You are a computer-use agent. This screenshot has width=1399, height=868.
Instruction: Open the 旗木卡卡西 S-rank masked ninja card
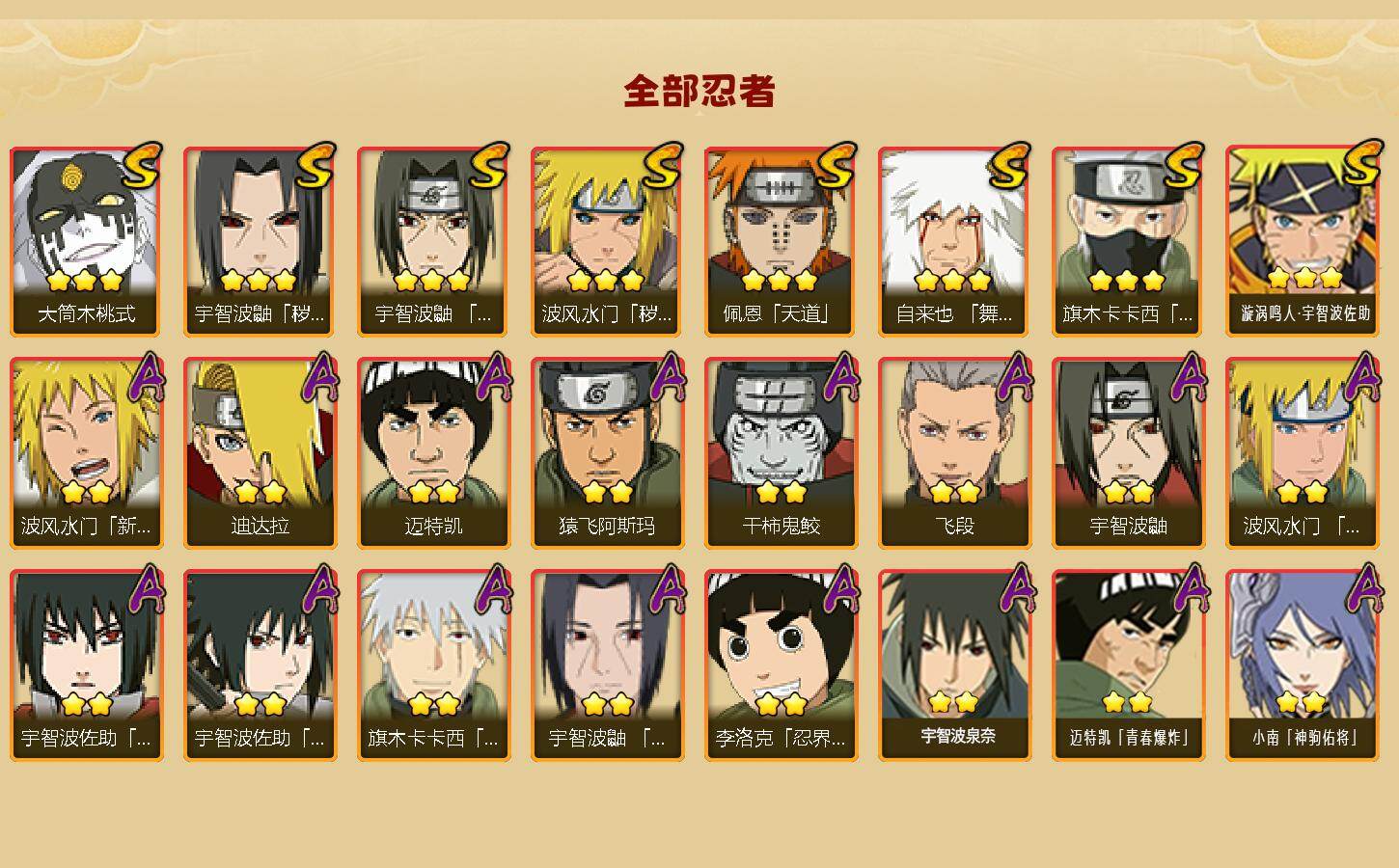pyautogui.click(x=1128, y=241)
